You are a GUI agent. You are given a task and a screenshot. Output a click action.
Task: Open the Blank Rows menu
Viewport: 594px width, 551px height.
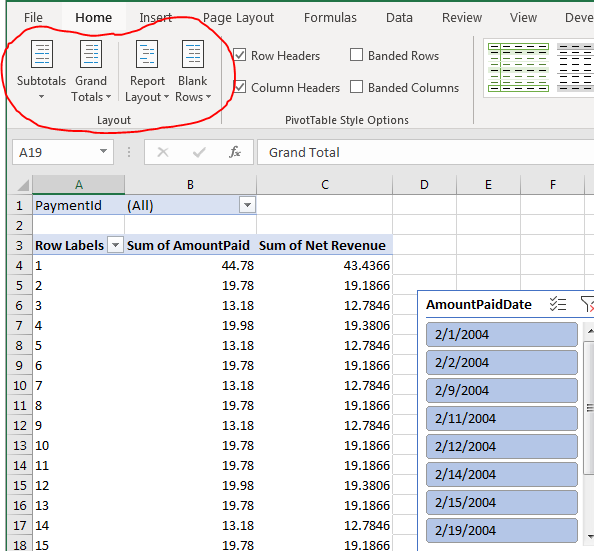[x=193, y=71]
